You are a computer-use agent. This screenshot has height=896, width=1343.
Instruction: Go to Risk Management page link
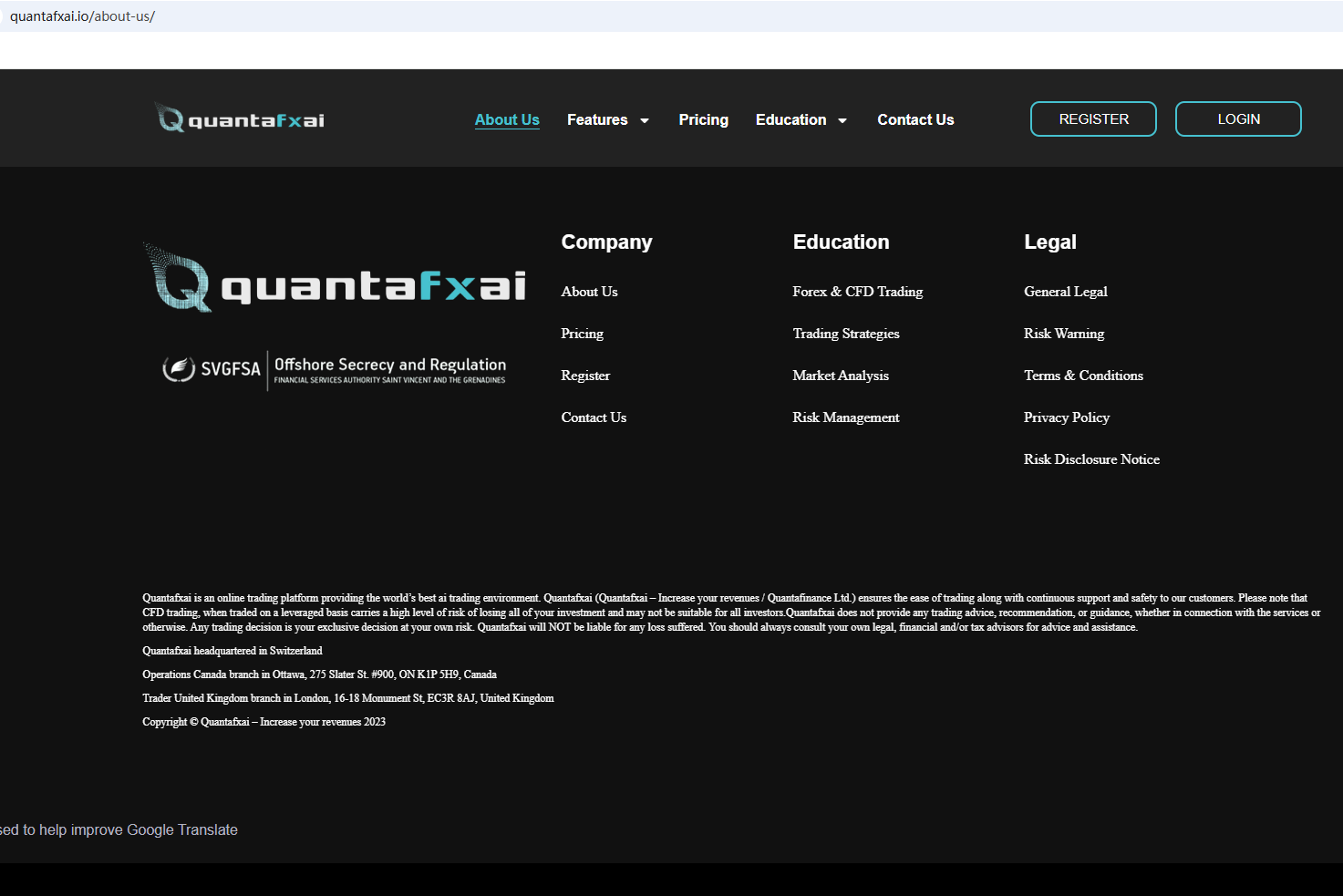(846, 417)
